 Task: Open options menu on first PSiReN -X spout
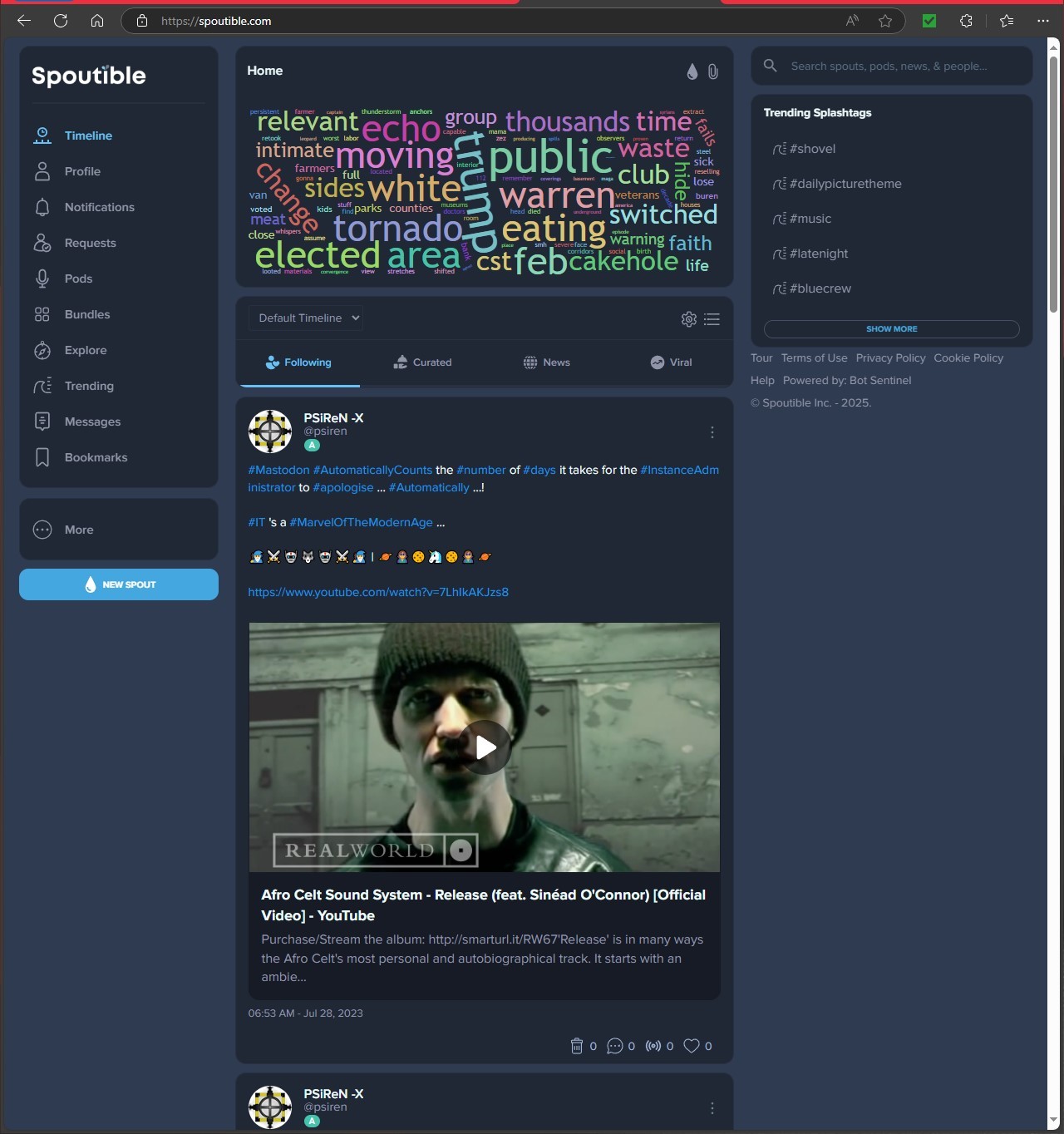point(712,432)
